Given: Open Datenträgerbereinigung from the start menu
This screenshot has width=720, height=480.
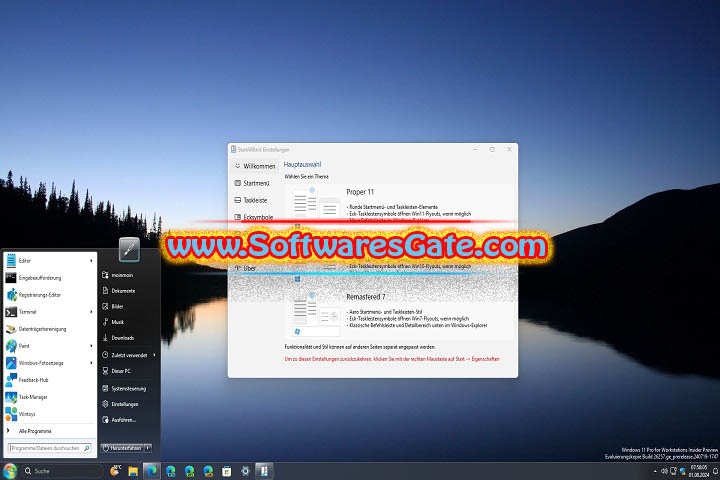Looking at the screenshot, I should point(50,328).
